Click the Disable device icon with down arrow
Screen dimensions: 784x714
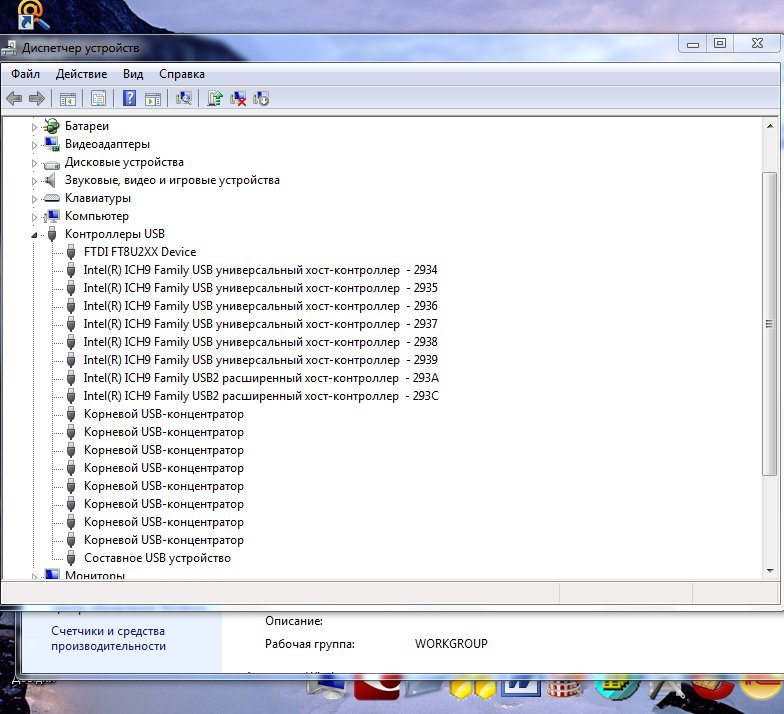point(261,98)
